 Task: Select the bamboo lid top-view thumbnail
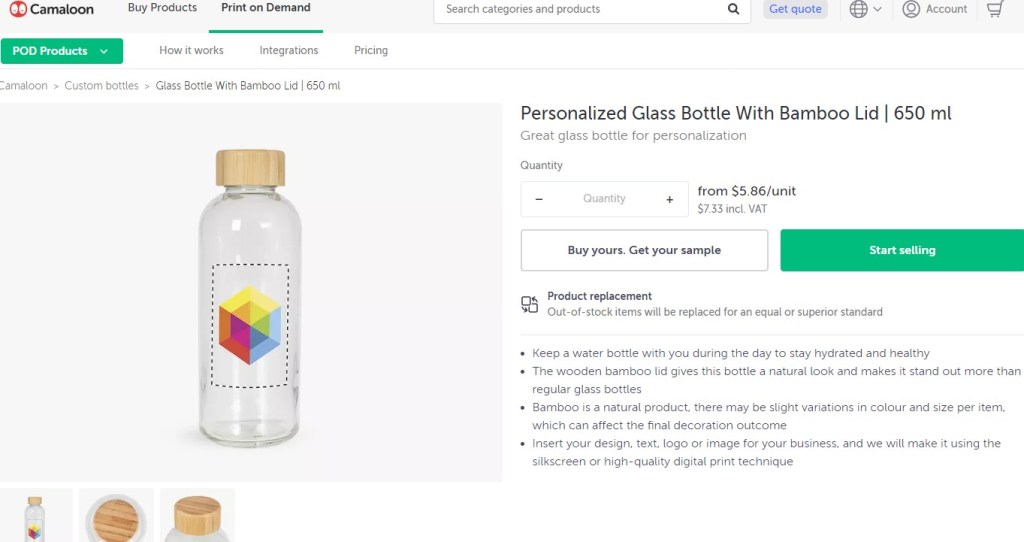click(116, 516)
